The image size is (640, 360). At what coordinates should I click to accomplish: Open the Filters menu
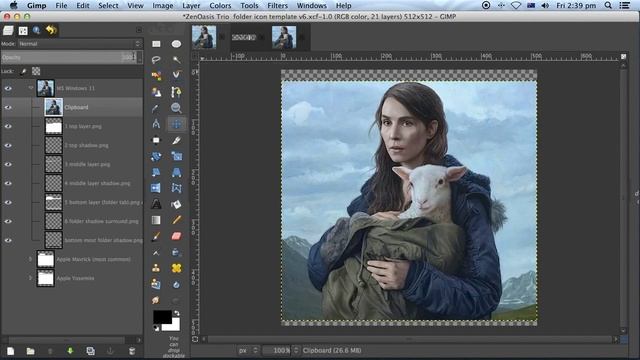277,6
